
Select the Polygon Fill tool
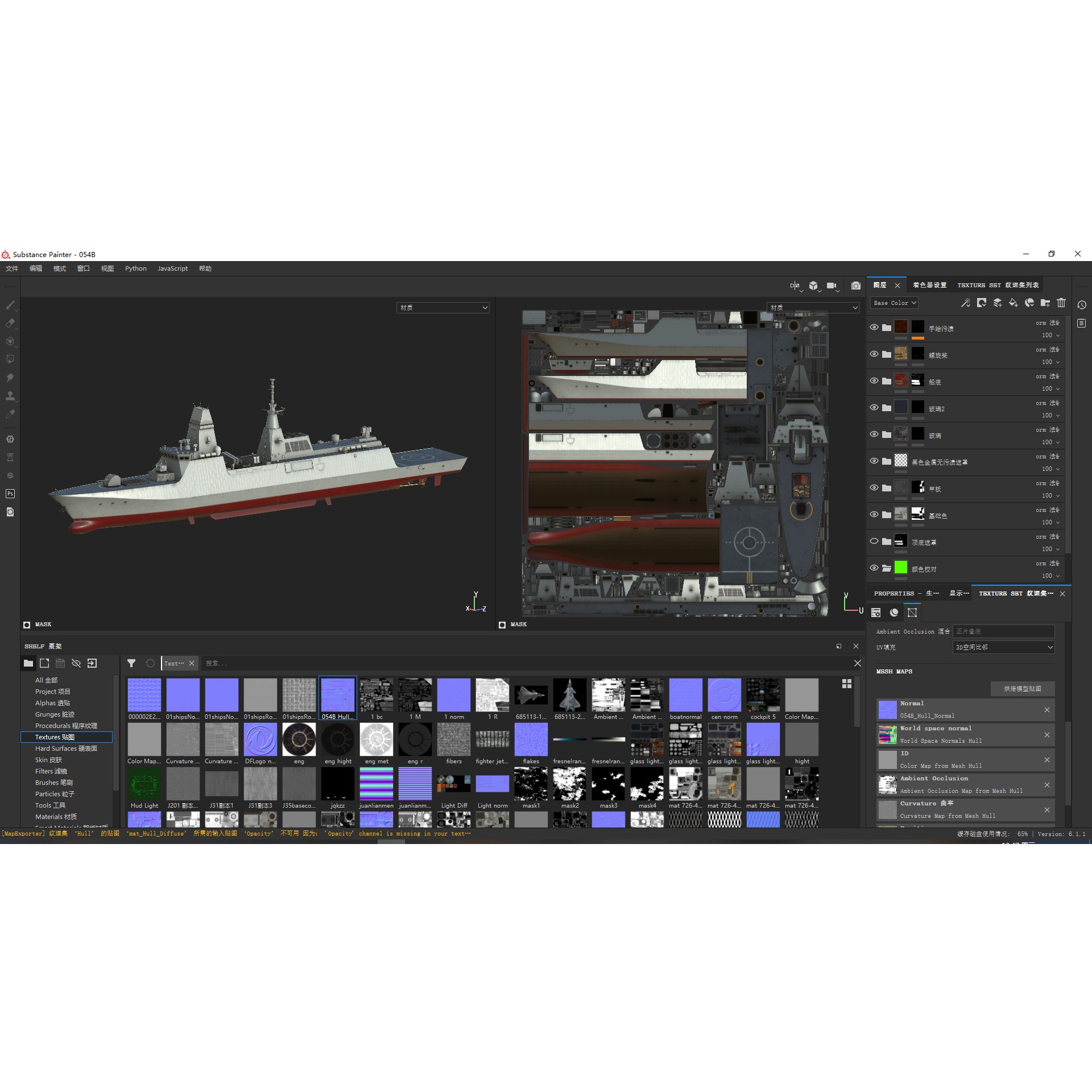[x=10, y=358]
